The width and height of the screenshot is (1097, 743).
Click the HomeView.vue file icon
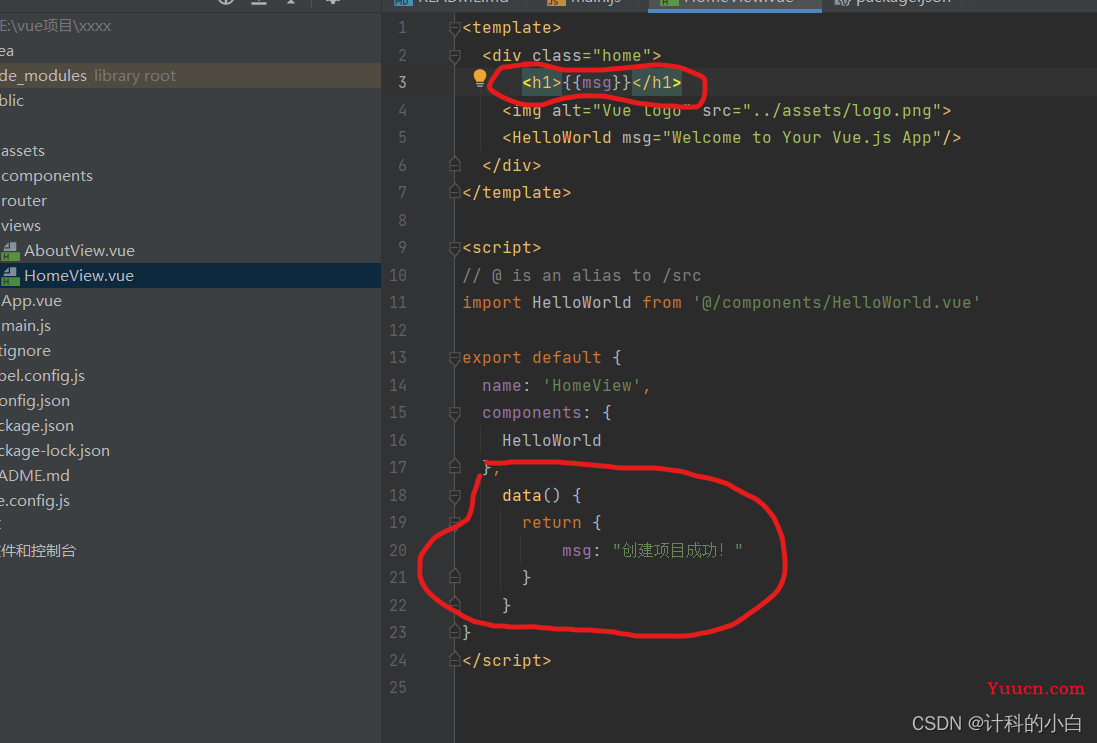click(x=10, y=276)
